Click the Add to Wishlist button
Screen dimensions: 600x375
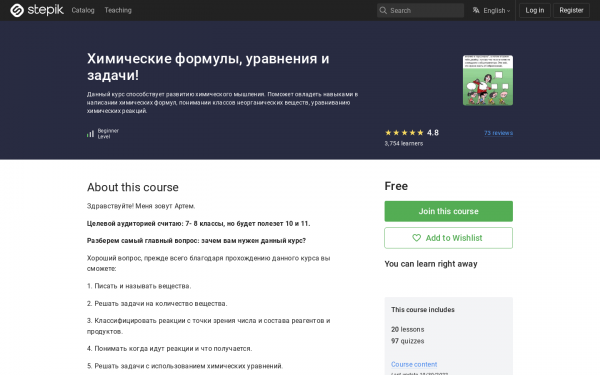448,238
